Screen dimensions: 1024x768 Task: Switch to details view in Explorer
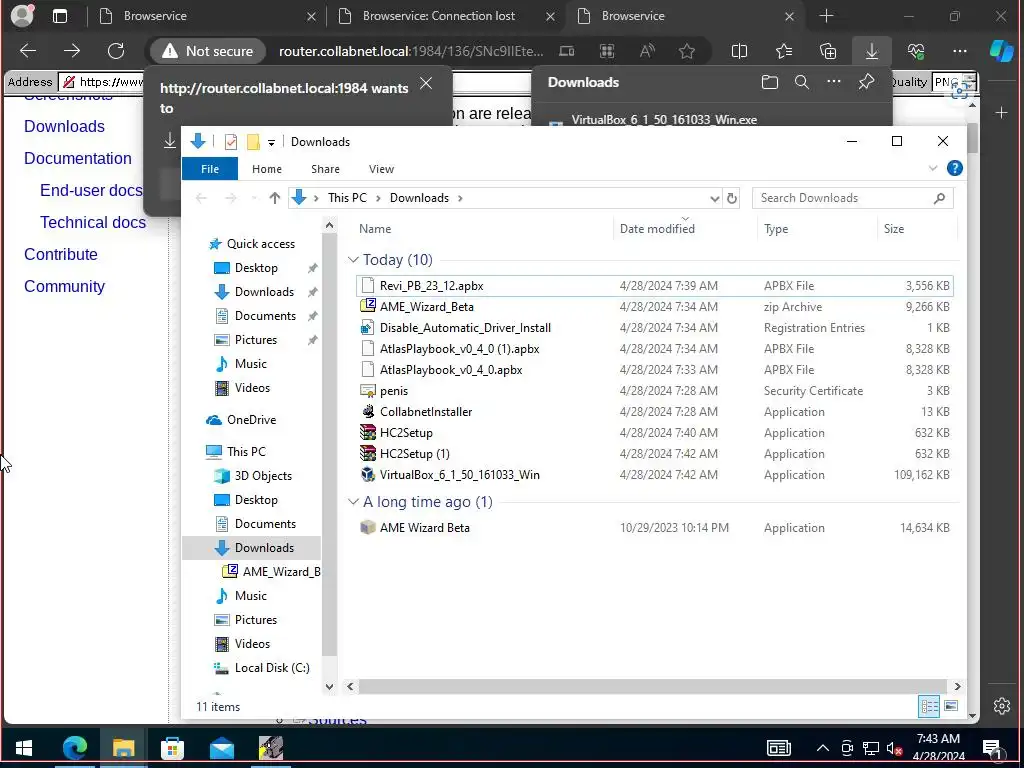(x=929, y=706)
